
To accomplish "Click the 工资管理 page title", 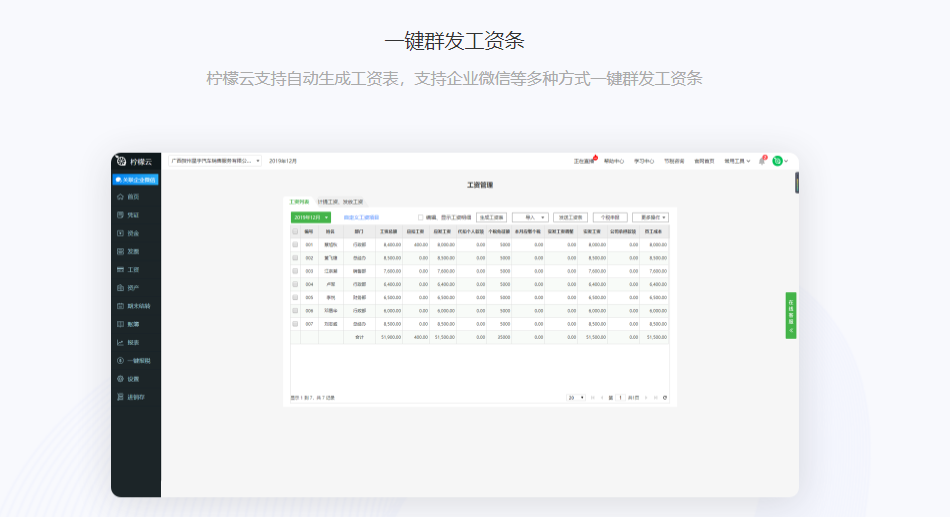I will pyautogui.click(x=480, y=185).
